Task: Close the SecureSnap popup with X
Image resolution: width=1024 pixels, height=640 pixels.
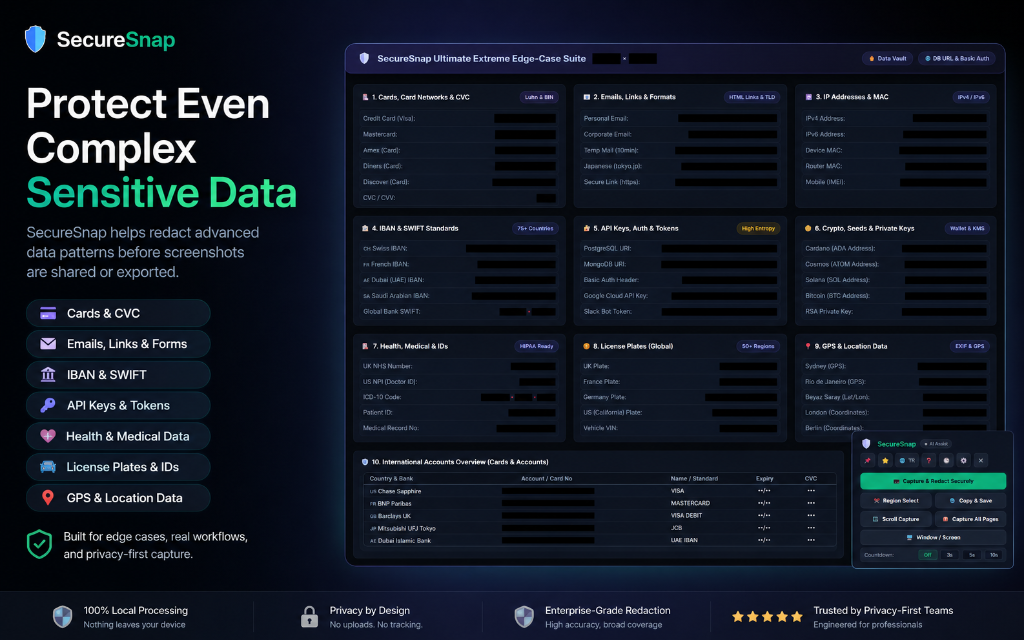Action: pyautogui.click(x=980, y=460)
